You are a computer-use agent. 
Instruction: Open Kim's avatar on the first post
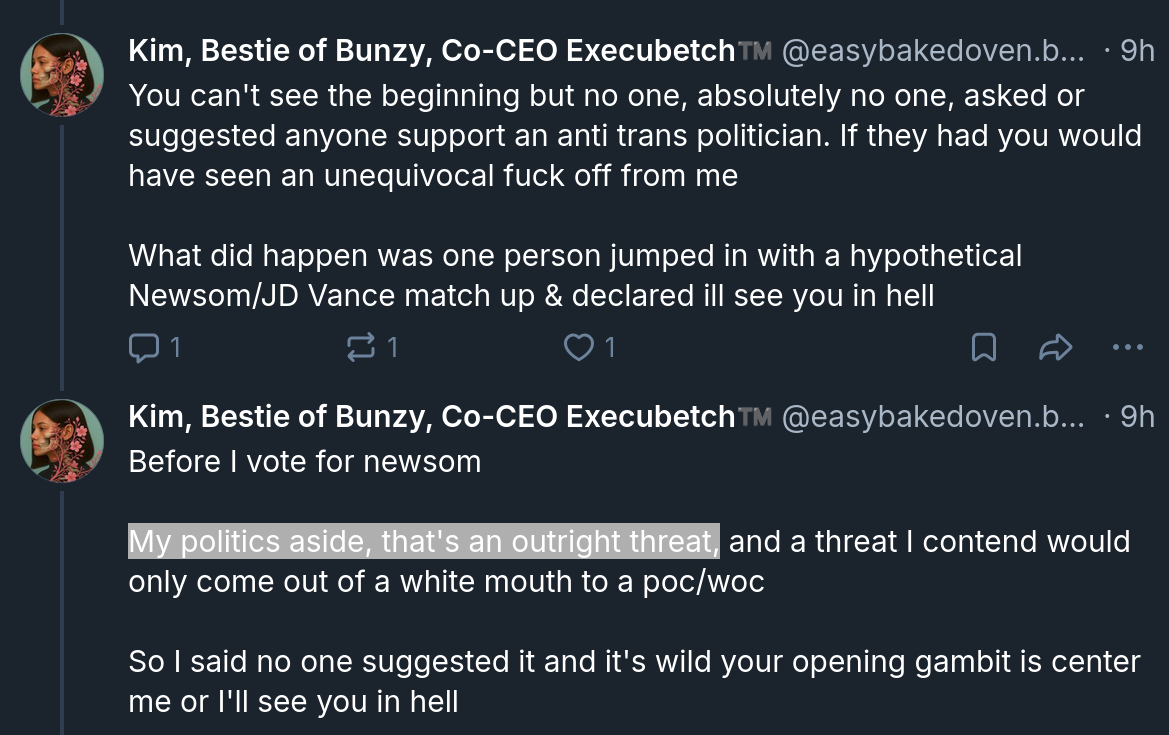[62, 75]
